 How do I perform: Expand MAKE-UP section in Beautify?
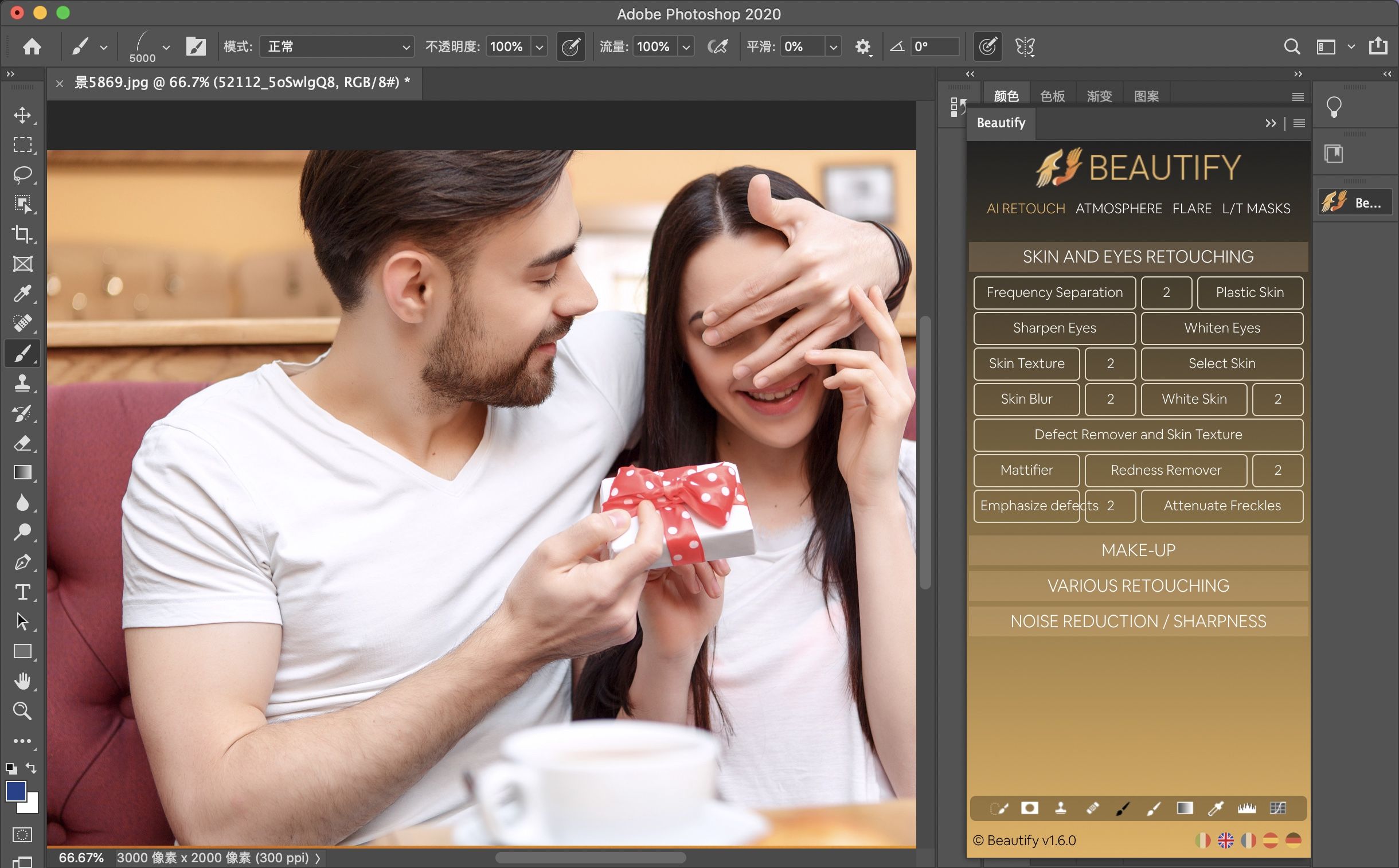pos(1138,549)
